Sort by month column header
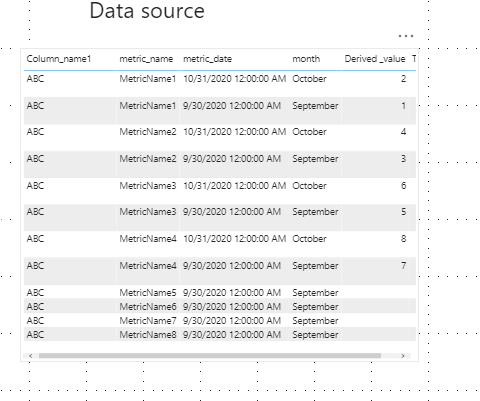Viewport: 480px width, 401px height. [x=306, y=59]
